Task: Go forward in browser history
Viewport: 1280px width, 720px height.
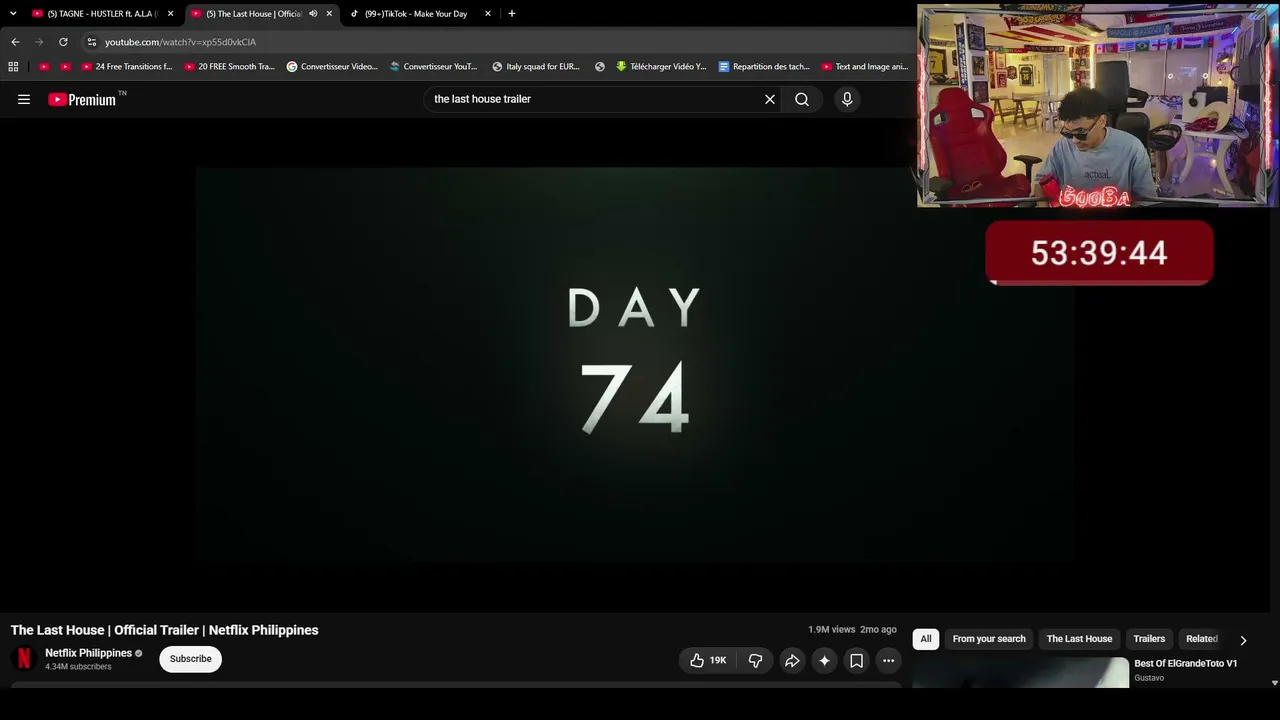Action: coord(39,42)
